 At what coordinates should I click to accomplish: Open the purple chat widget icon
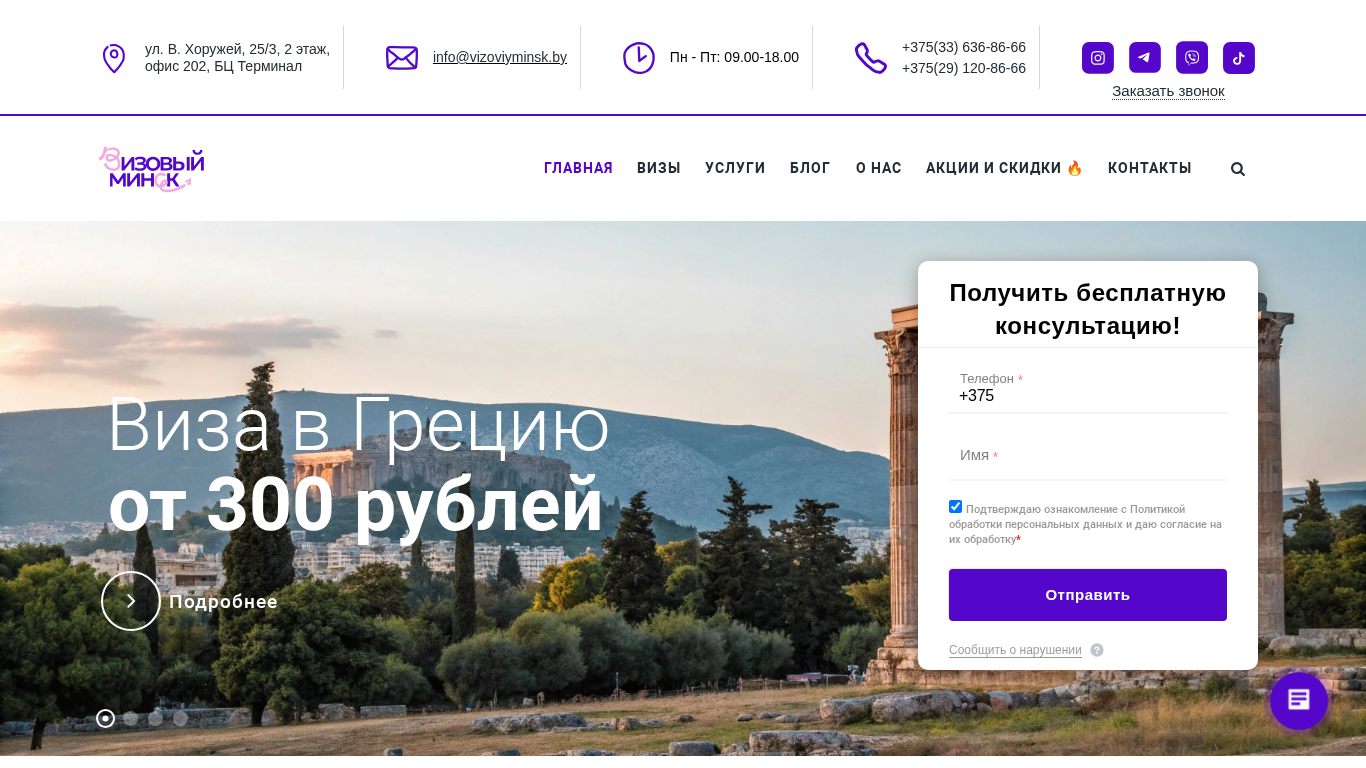point(1299,700)
